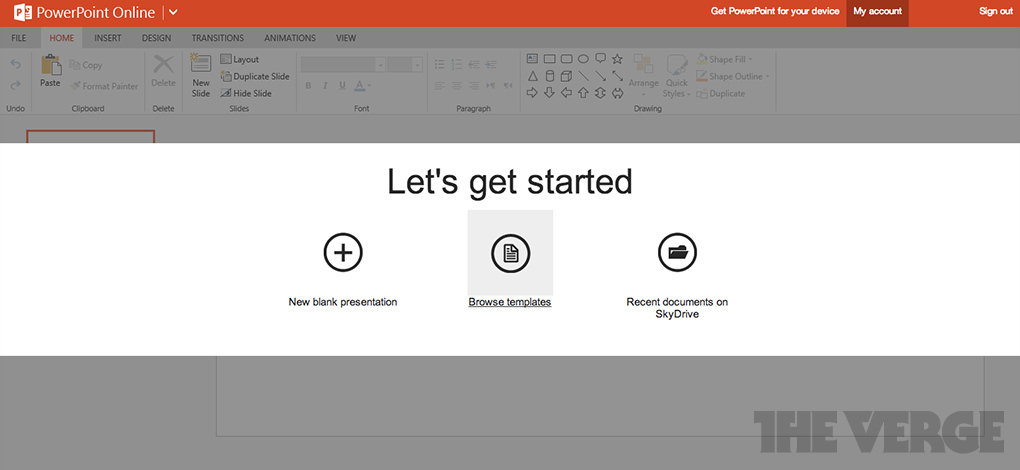Click the New blank presentation plus icon
Screen dimensions: 1020x470
click(x=342, y=253)
